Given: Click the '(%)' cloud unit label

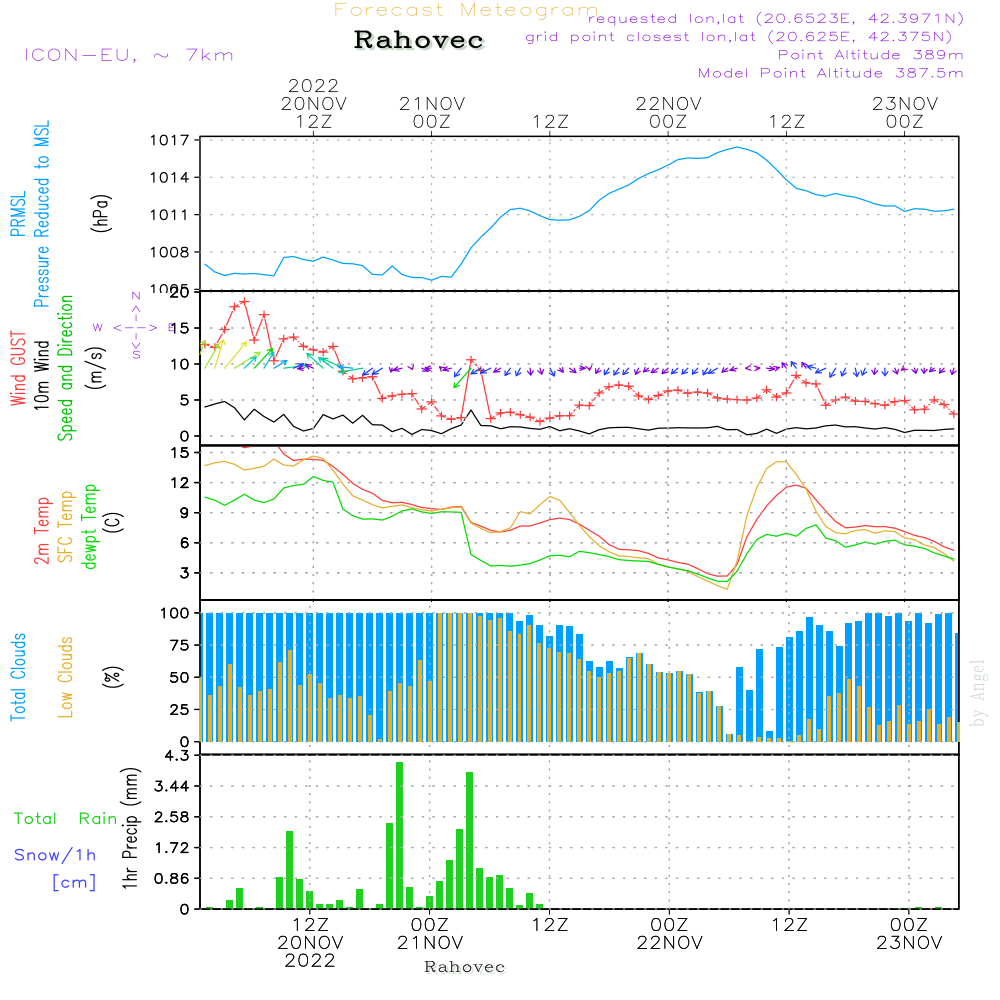Looking at the screenshot, I should pyautogui.click(x=113, y=677).
